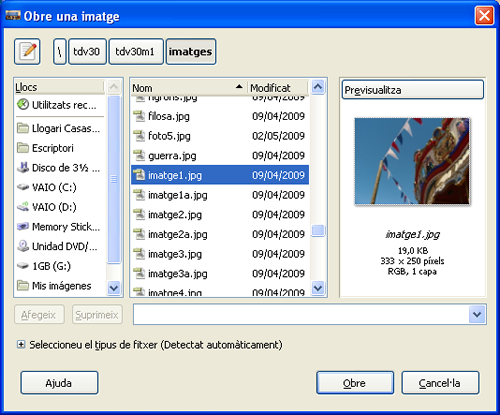Screen dimensions: 500x415
Task: Open the Memory Stick drive icon
Action: 23,226
